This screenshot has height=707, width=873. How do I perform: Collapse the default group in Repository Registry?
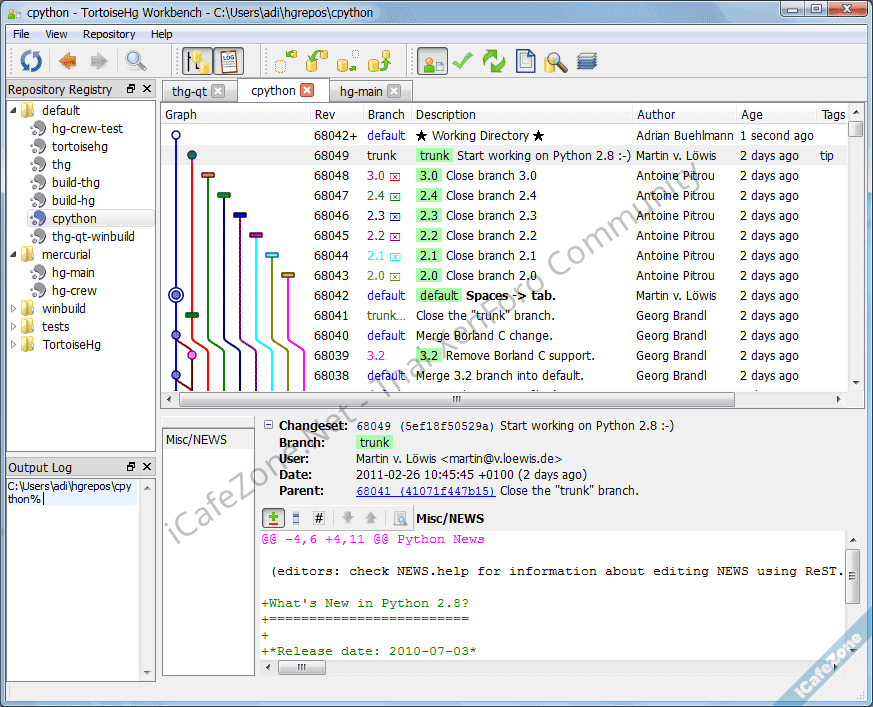click(x=14, y=111)
